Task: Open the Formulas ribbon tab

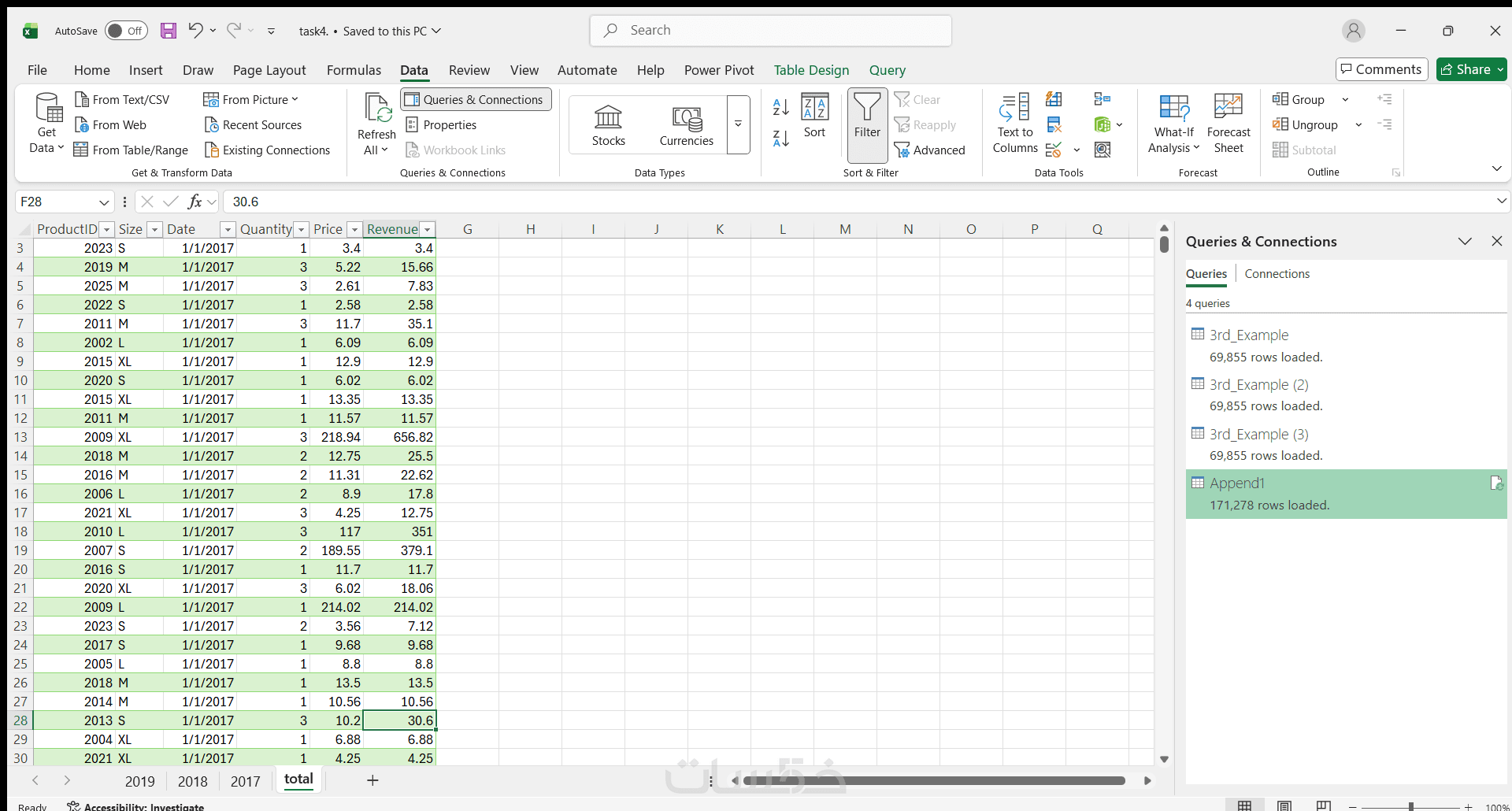Action: (x=354, y=70)
